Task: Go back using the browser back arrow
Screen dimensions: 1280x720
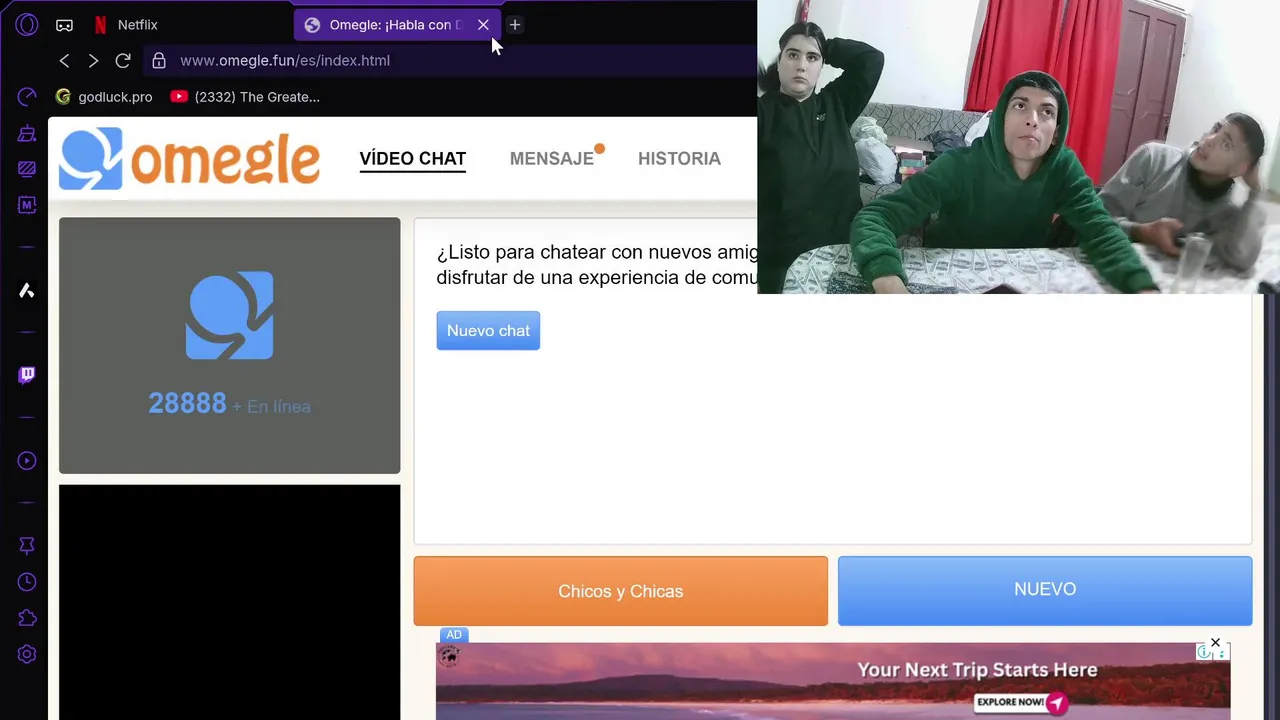Action: (x=64, y=61)
